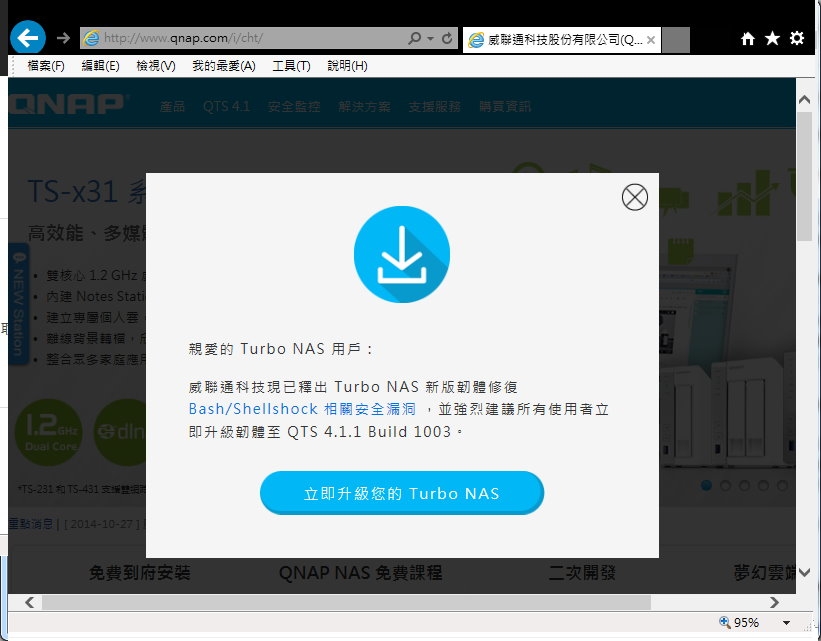Click the 免費到府安裝 heading
821x641 pixels.
(139, 572)
